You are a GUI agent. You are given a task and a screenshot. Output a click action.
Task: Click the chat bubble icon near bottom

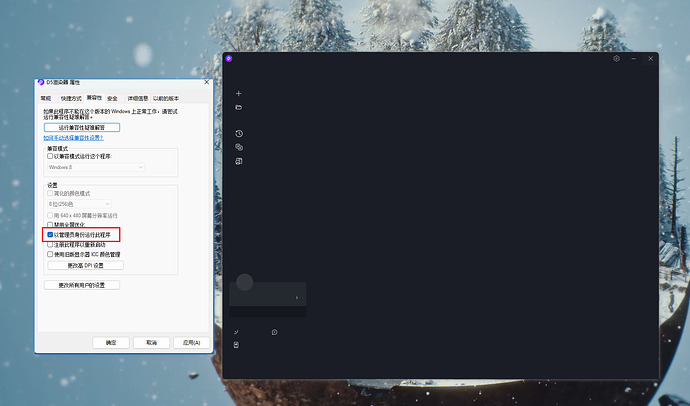274,332
